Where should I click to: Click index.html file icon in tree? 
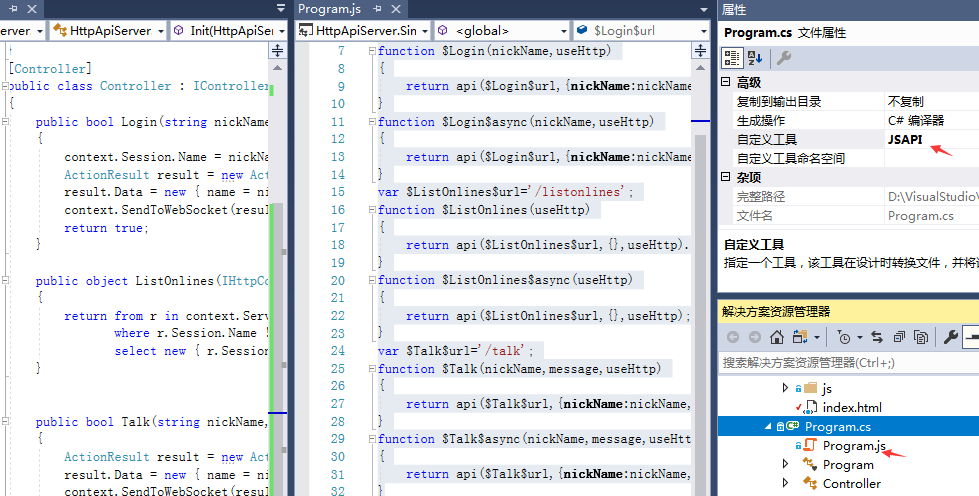811,407
